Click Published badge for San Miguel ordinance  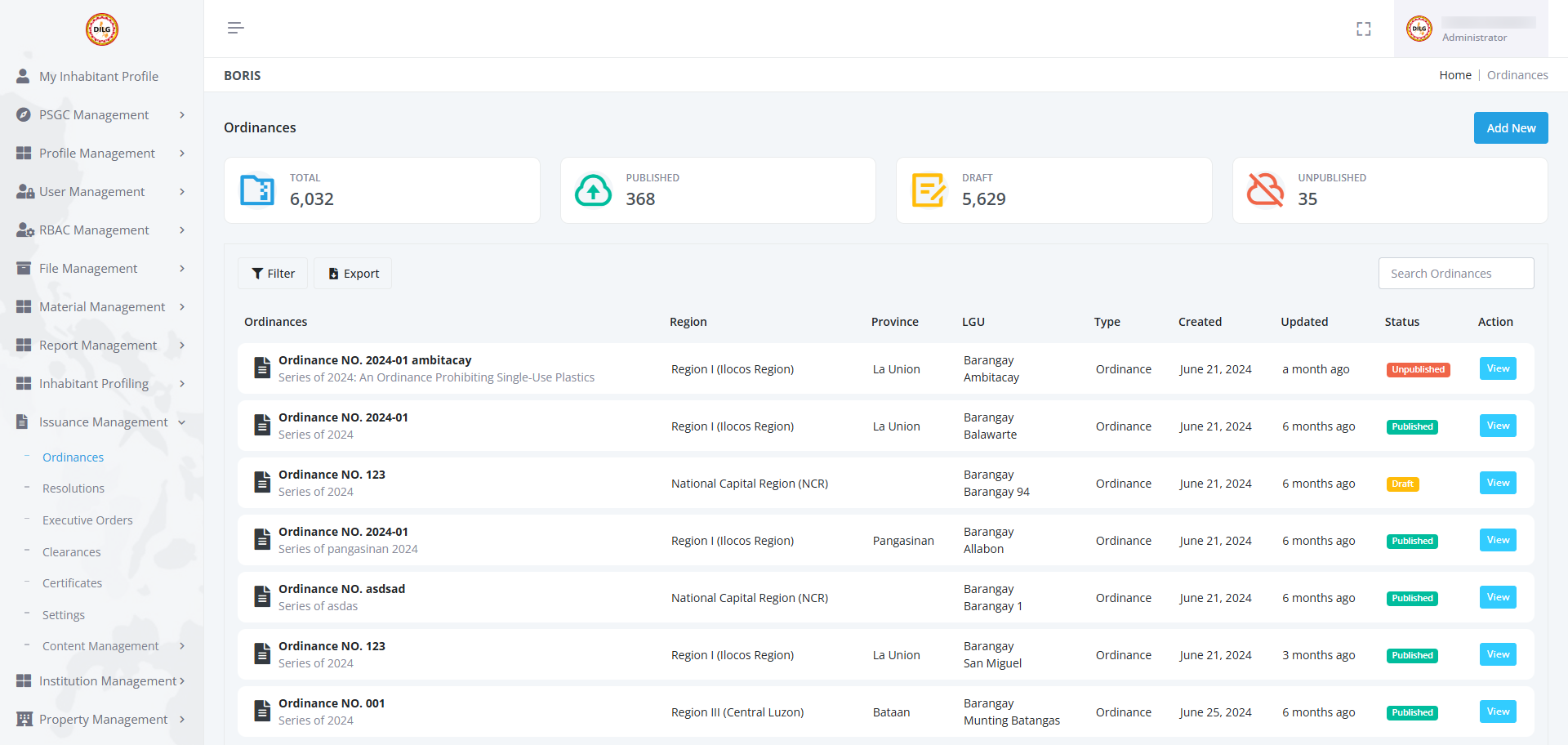[1412, 656]
